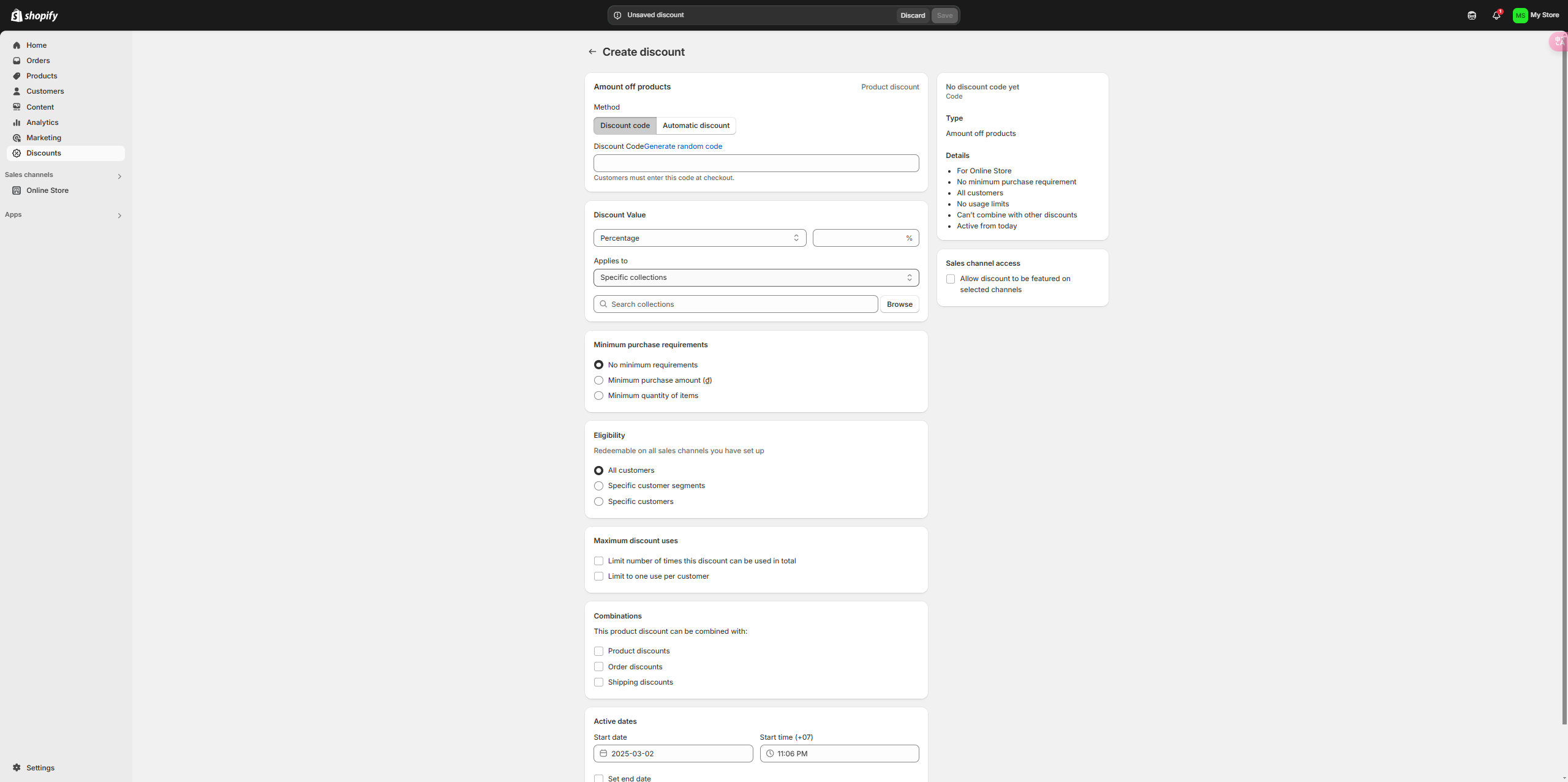Click the Search collections field

click(735, 304)
